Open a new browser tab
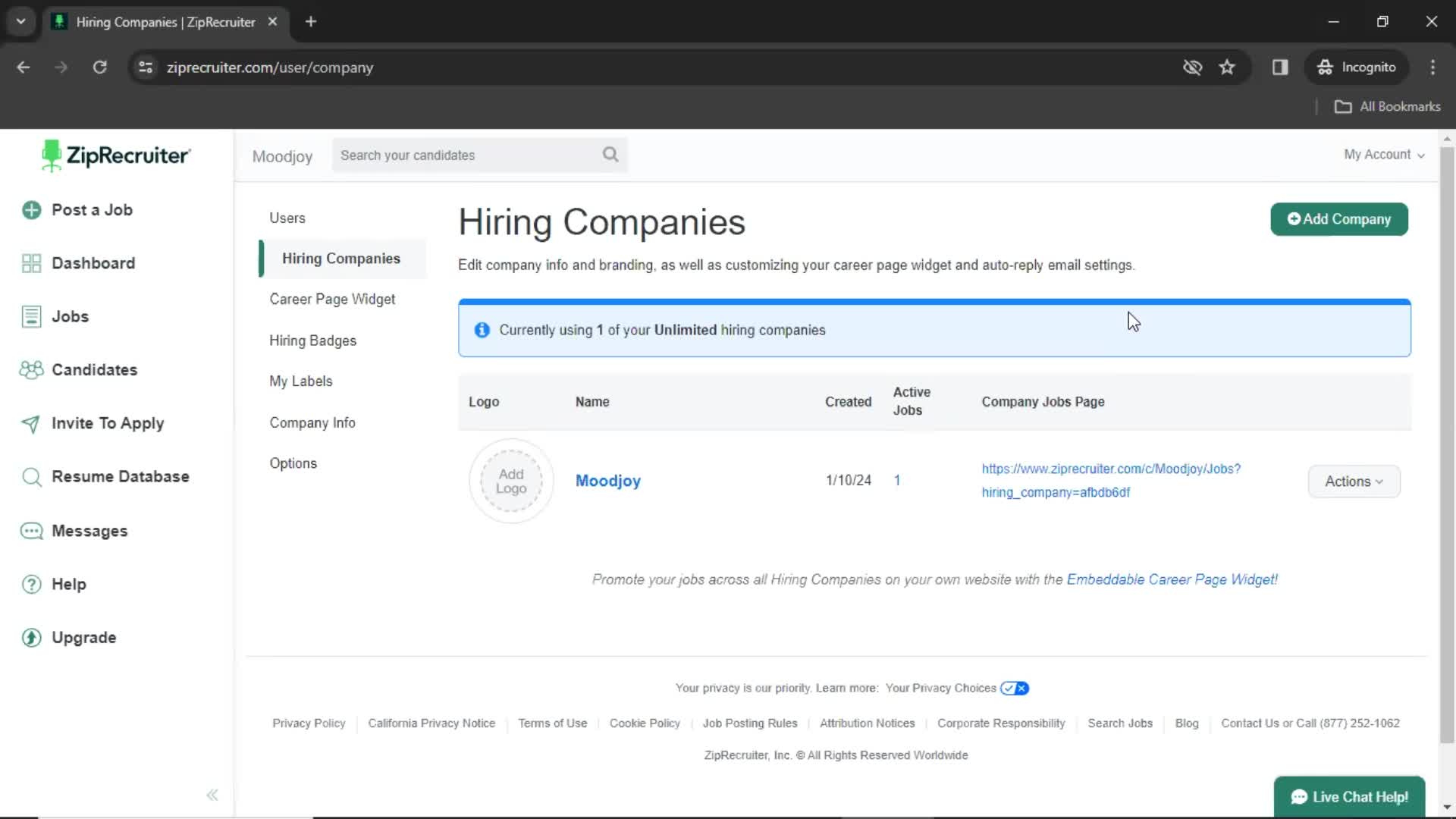The width and height of the screenshot is (1456, 819). coord(311,21)
